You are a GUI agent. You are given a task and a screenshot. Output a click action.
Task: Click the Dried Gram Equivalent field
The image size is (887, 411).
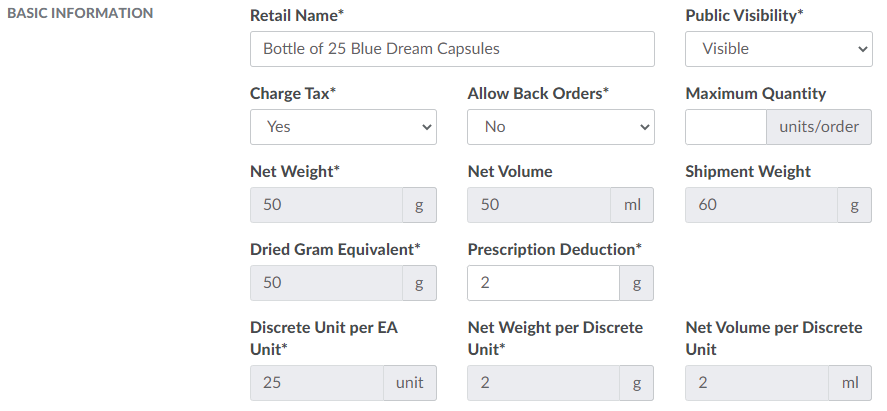(326, 283)
